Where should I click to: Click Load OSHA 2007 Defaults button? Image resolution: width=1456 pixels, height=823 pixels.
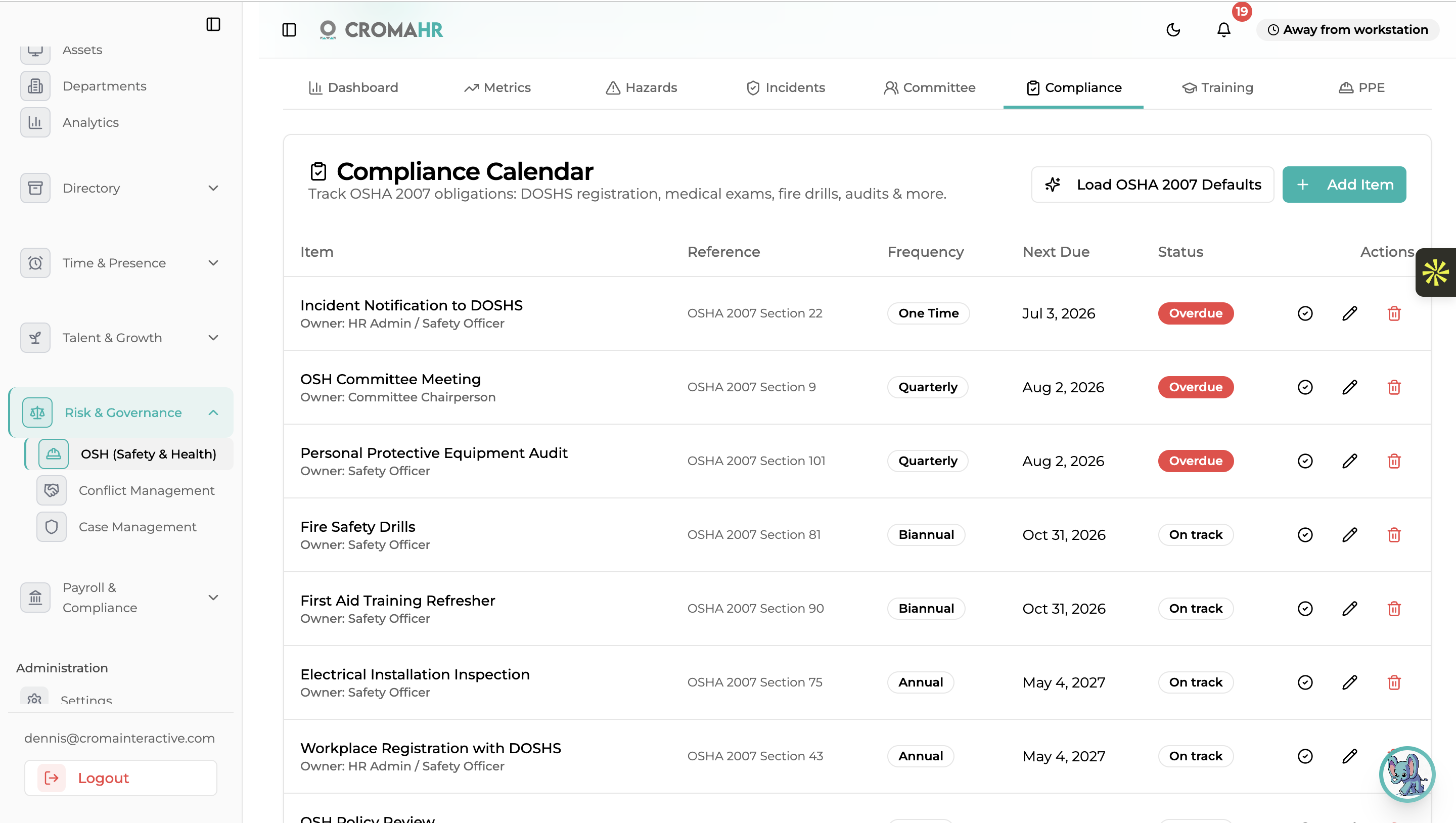point(1153,185)
